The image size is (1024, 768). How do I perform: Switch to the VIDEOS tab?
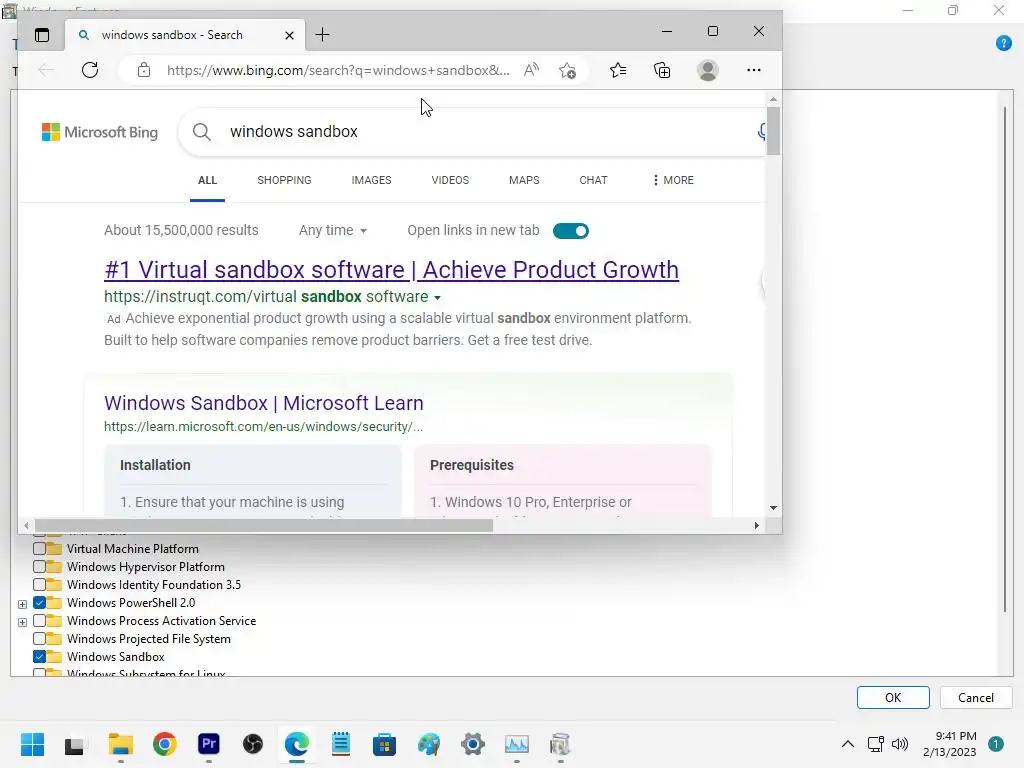450,180
